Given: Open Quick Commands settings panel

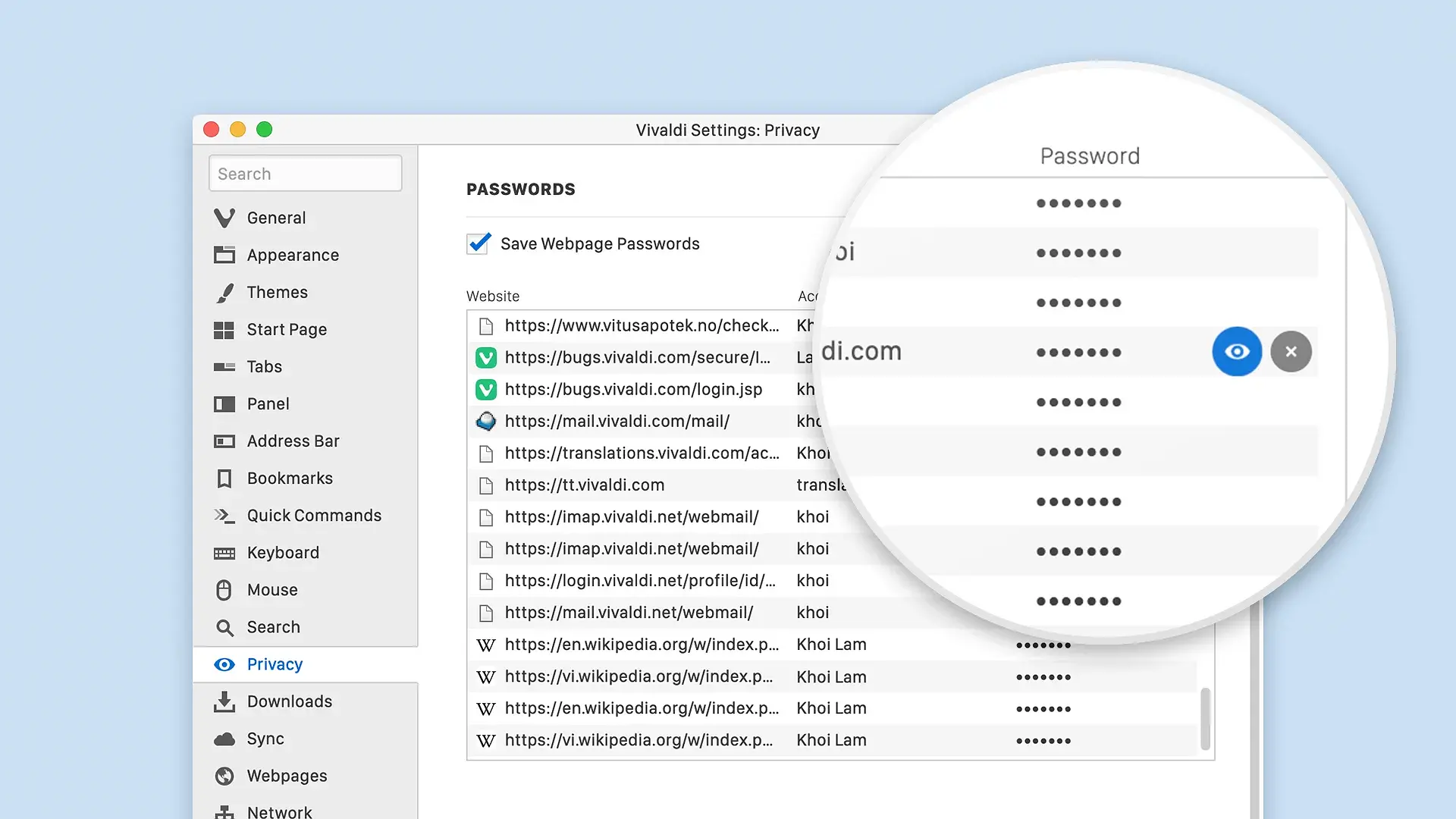Looking at the screenshot, I should click(x=314, y=515).
